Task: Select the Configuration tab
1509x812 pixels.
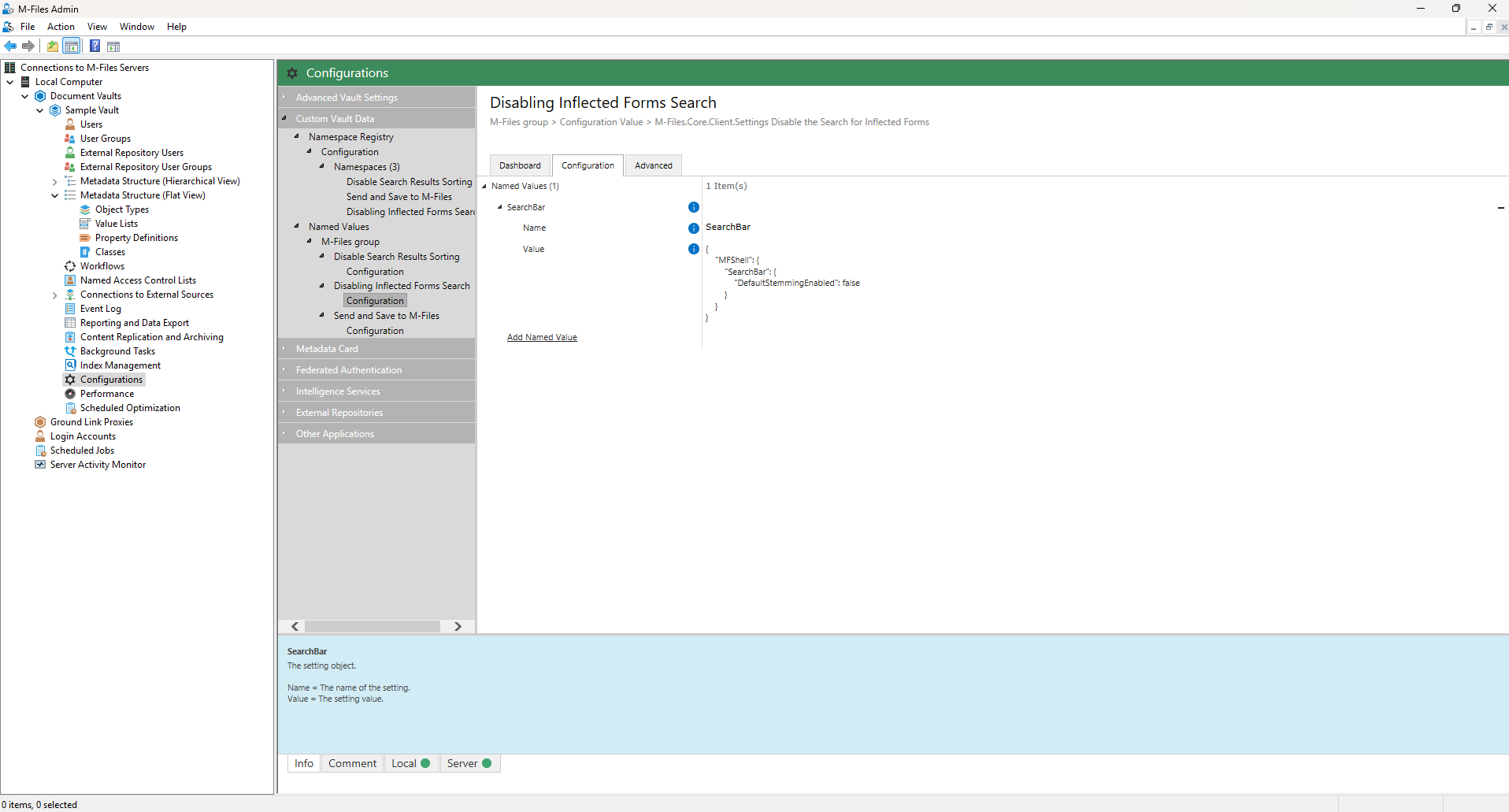Action: [588, 165]
